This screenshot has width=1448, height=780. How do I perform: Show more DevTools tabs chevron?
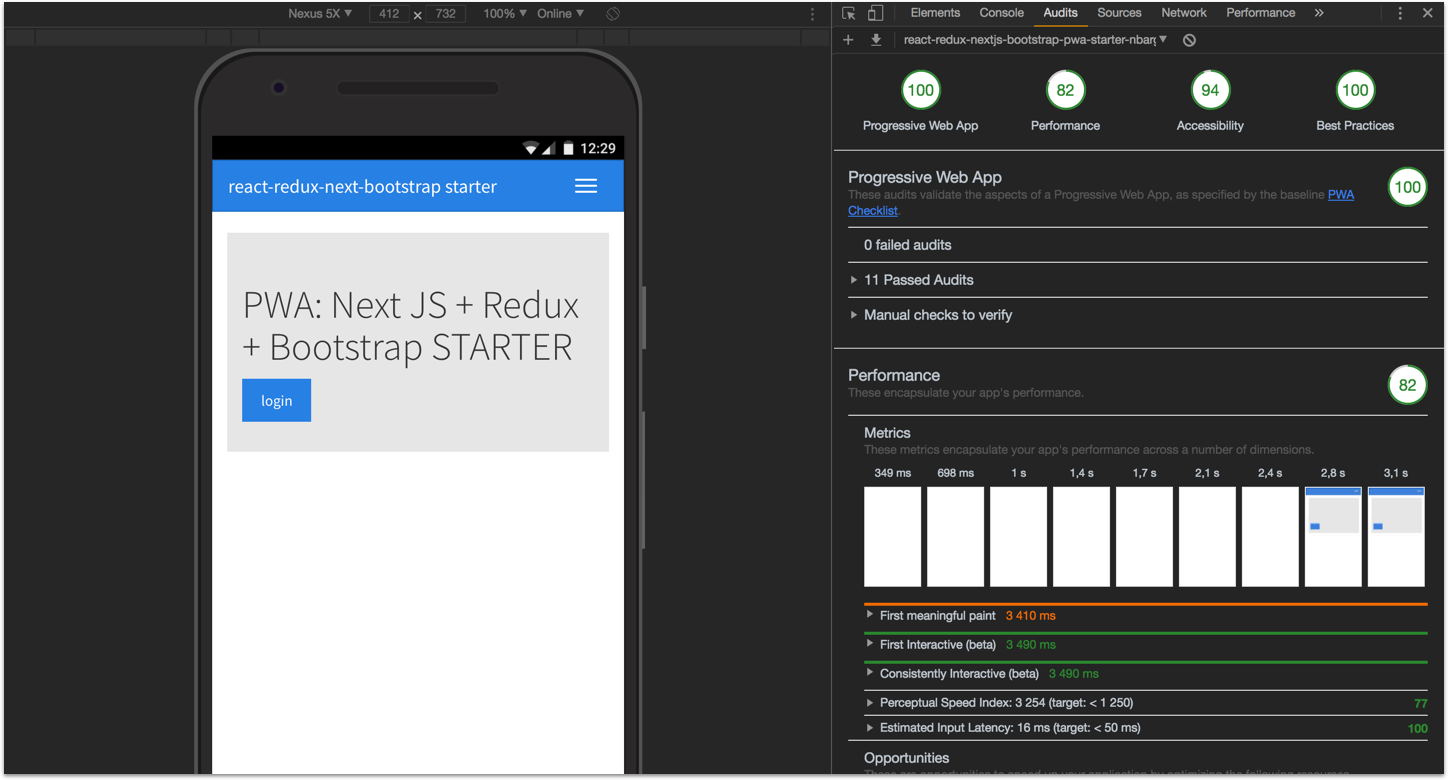[1319, 13]
